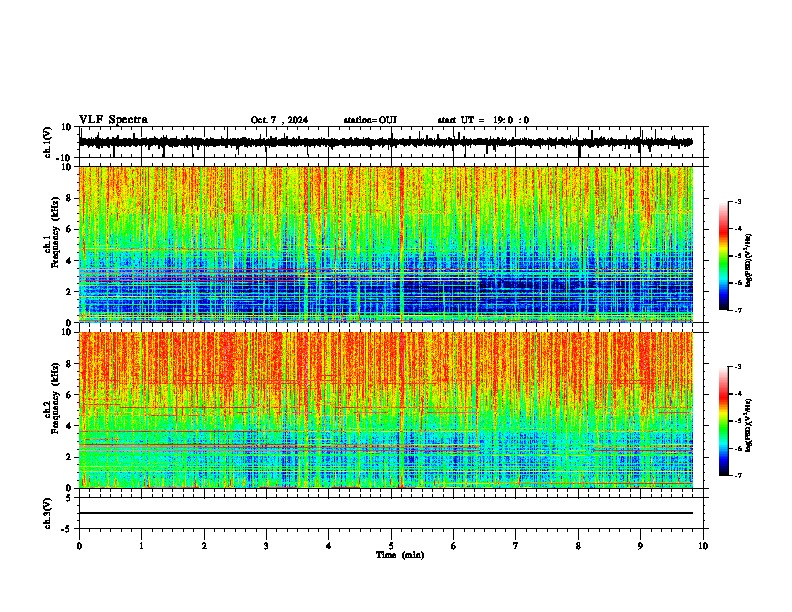Click time axis tick label "5"

pyautogui.click(x=391, y=546)
